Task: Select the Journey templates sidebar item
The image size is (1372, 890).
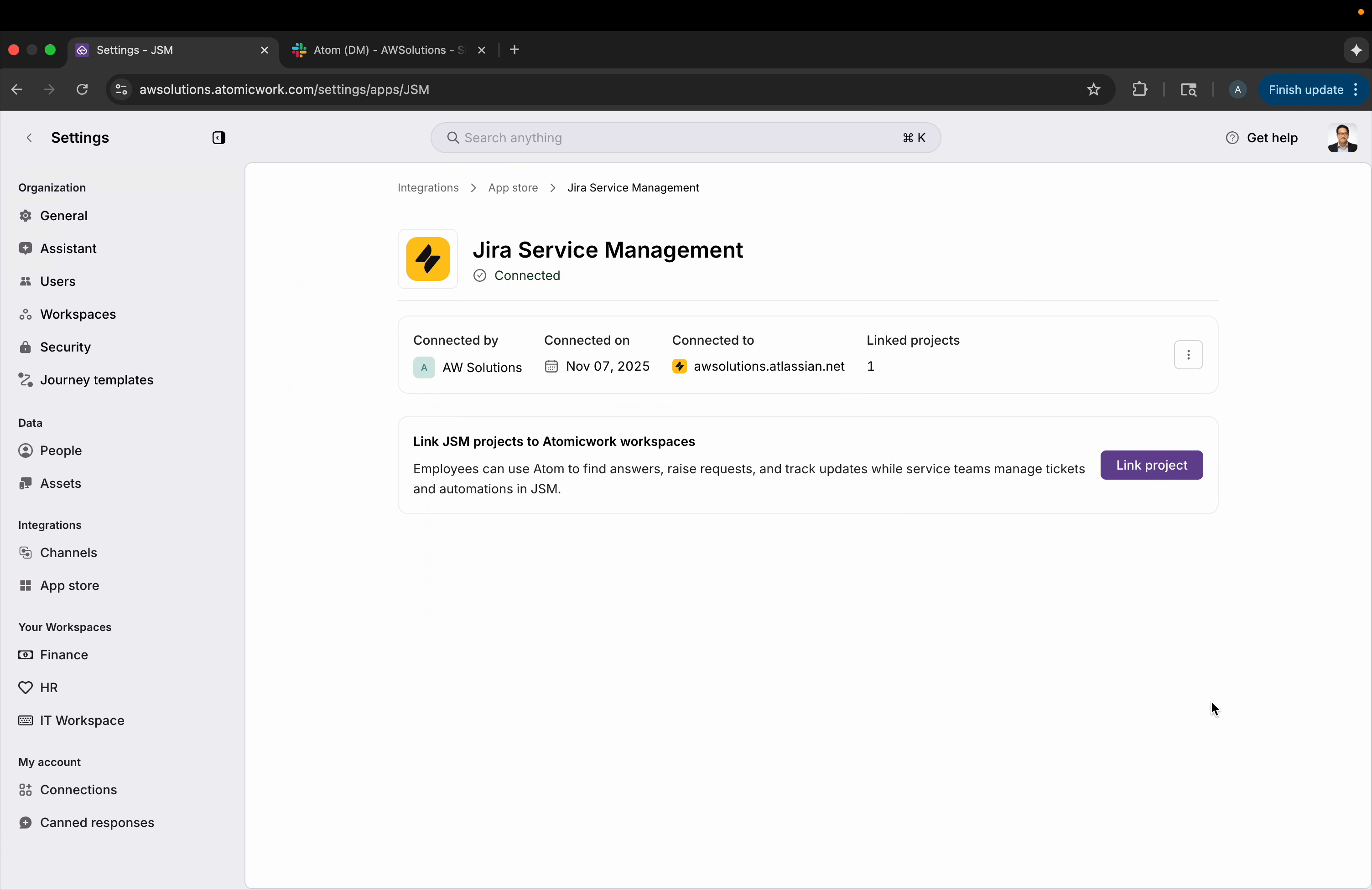Action: point(96,380)
